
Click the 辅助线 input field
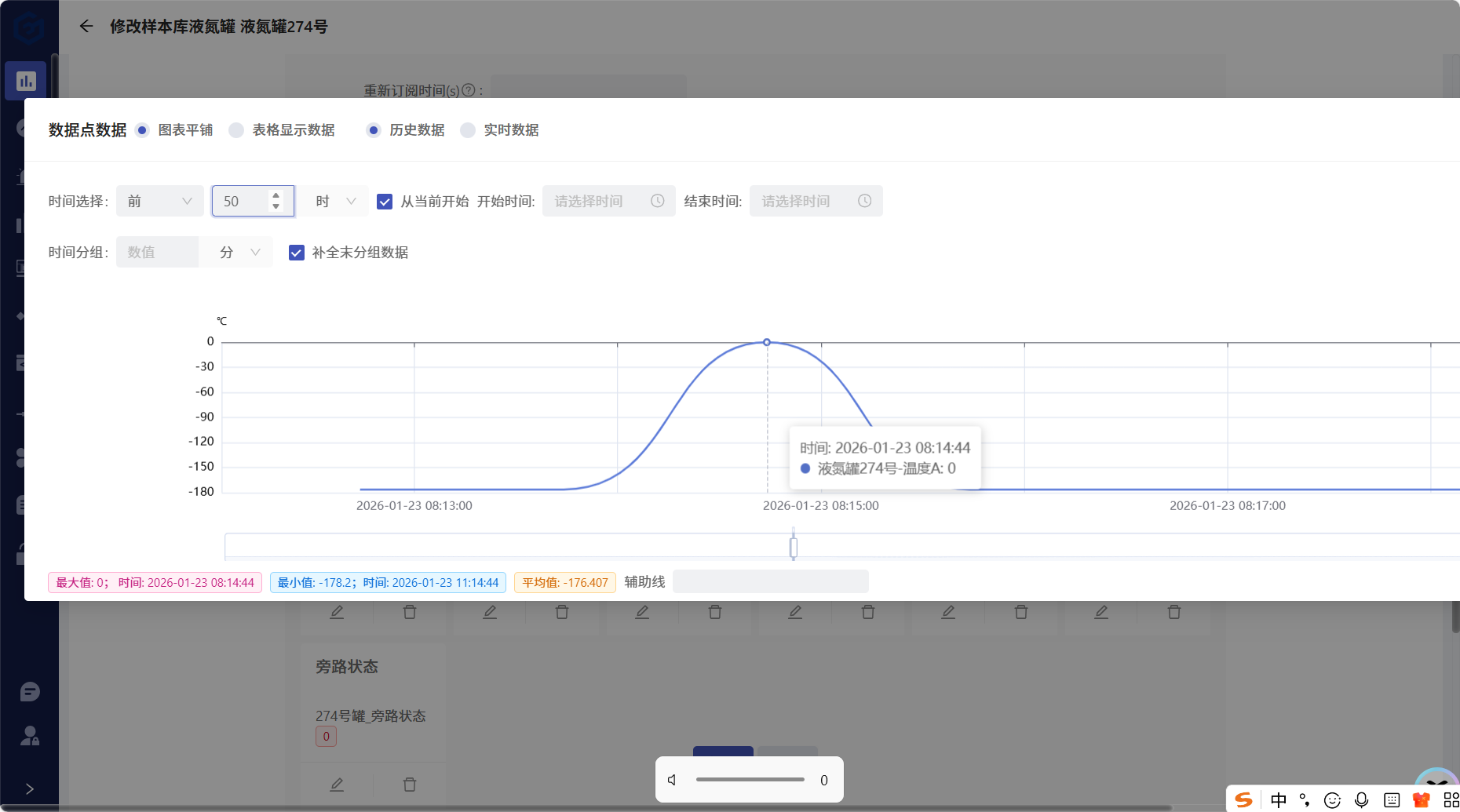(x=770, y=581)
